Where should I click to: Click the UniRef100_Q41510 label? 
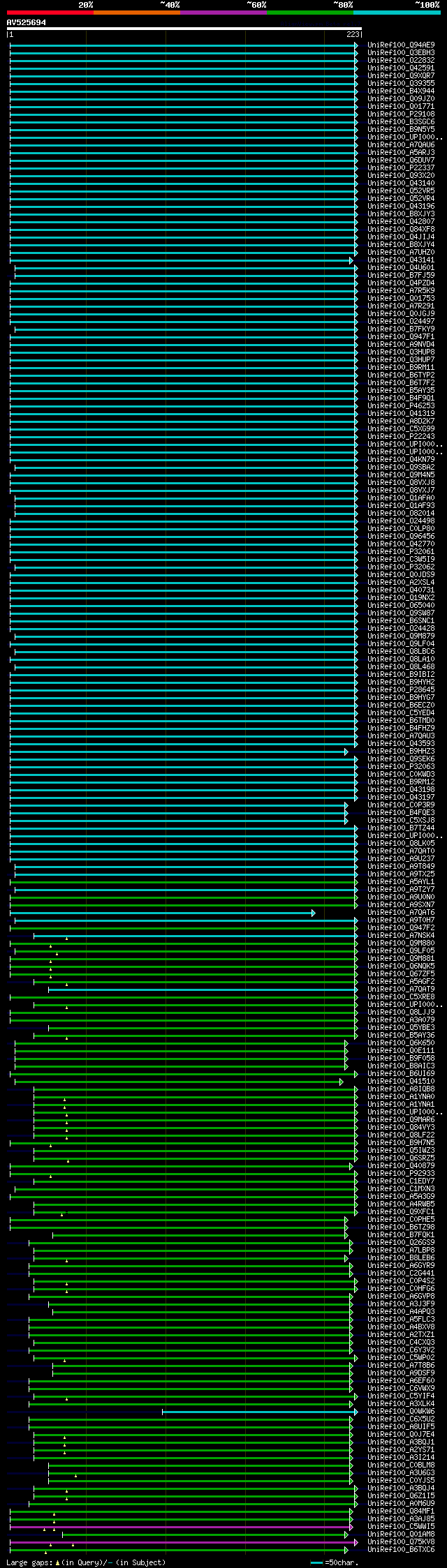tap(401, 1081)
